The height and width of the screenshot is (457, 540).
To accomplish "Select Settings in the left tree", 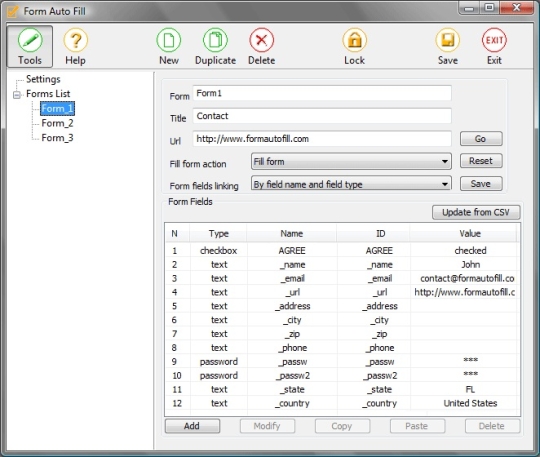I will click(x=43, y=79).
